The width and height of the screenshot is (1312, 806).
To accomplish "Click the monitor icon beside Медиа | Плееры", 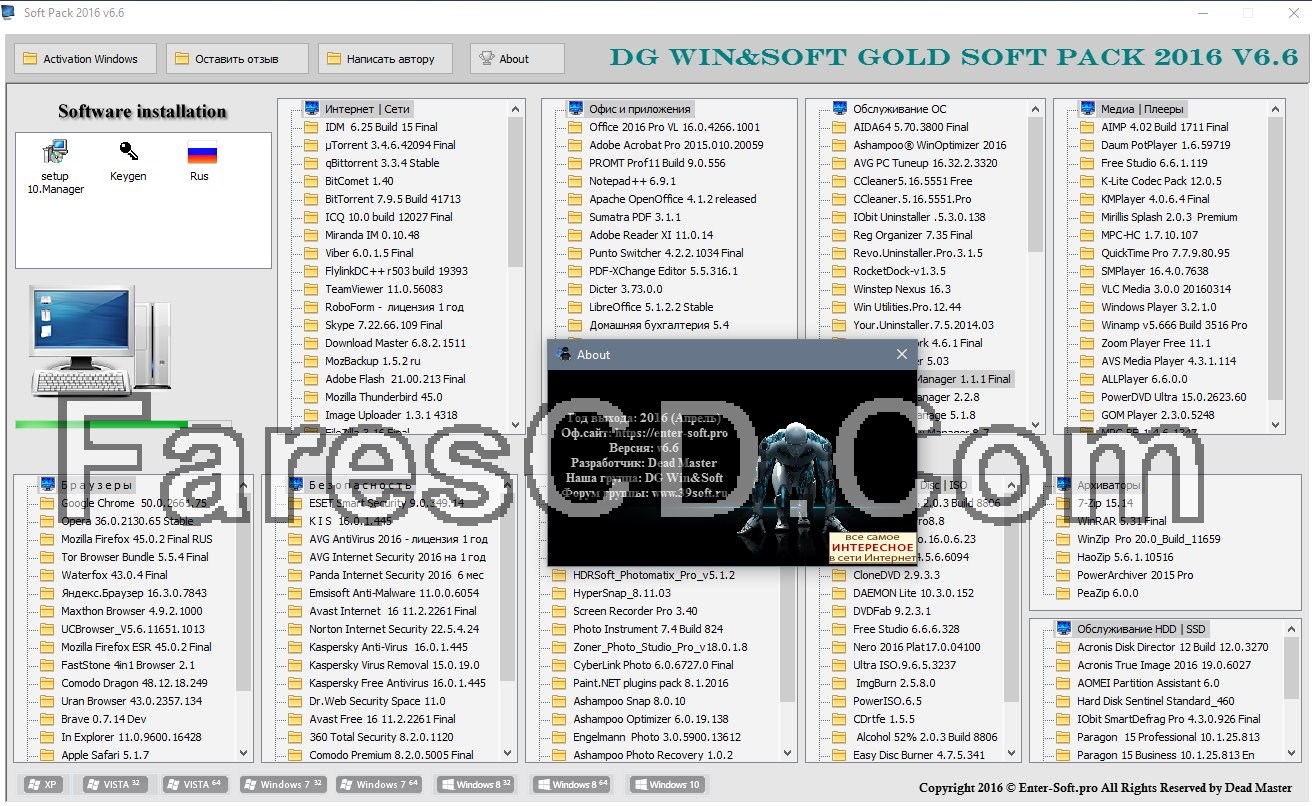I will point(1087,109).
